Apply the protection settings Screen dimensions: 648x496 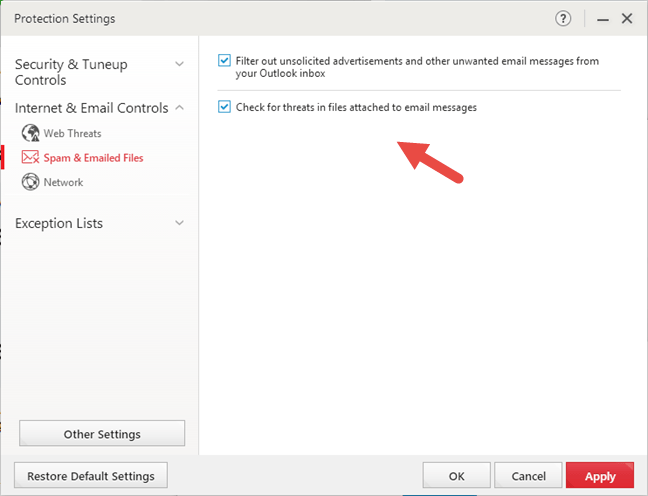tap(600, 476)
